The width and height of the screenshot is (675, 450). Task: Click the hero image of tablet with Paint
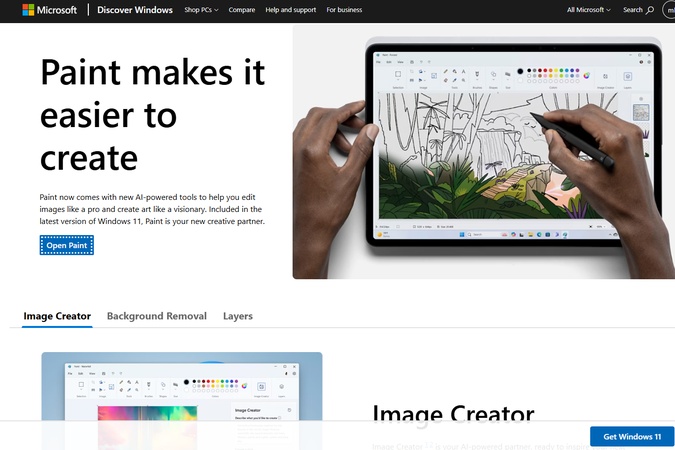pos(483,152)
